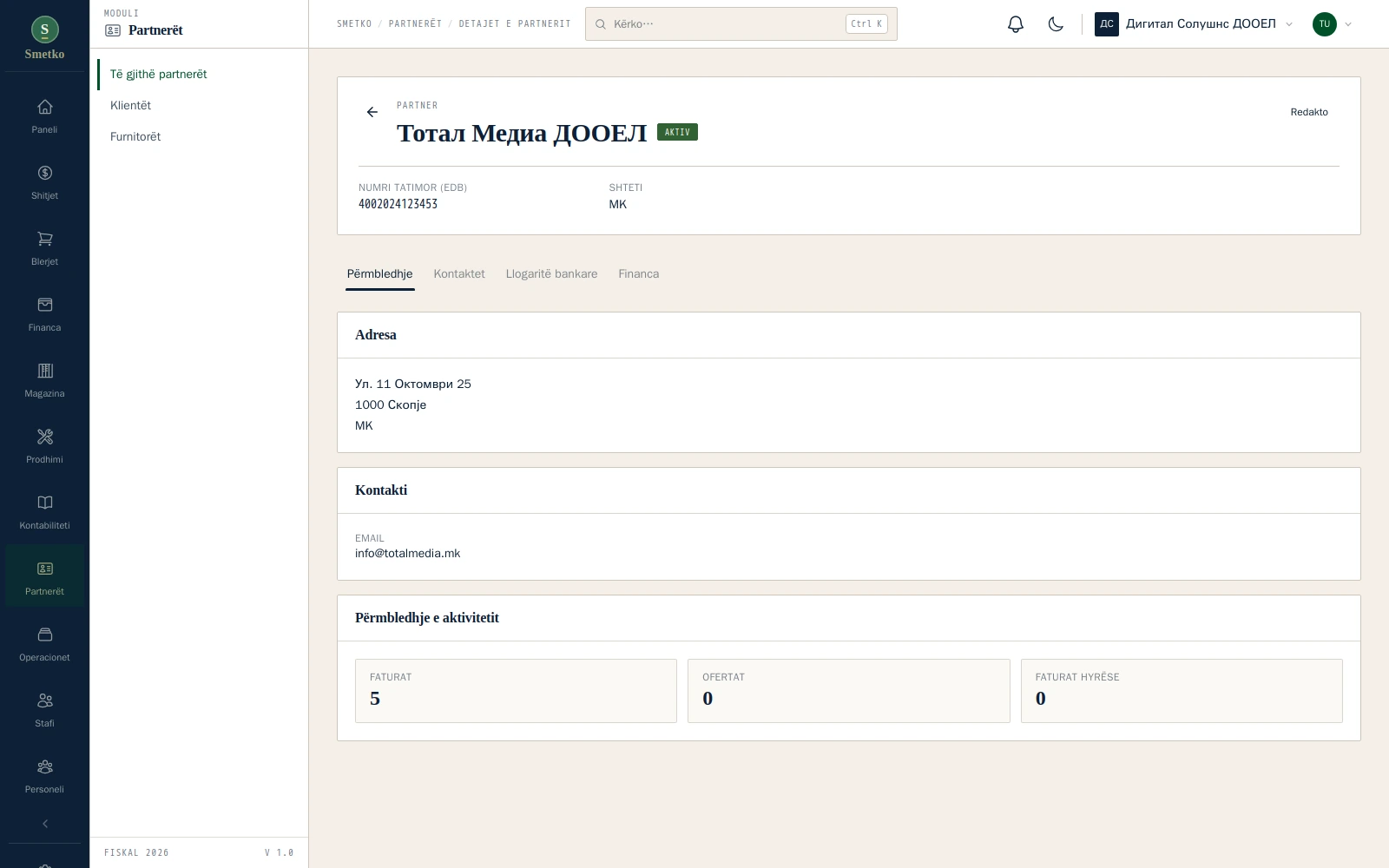
Task: Focus the Kërko search field
Action: [741, 24]
